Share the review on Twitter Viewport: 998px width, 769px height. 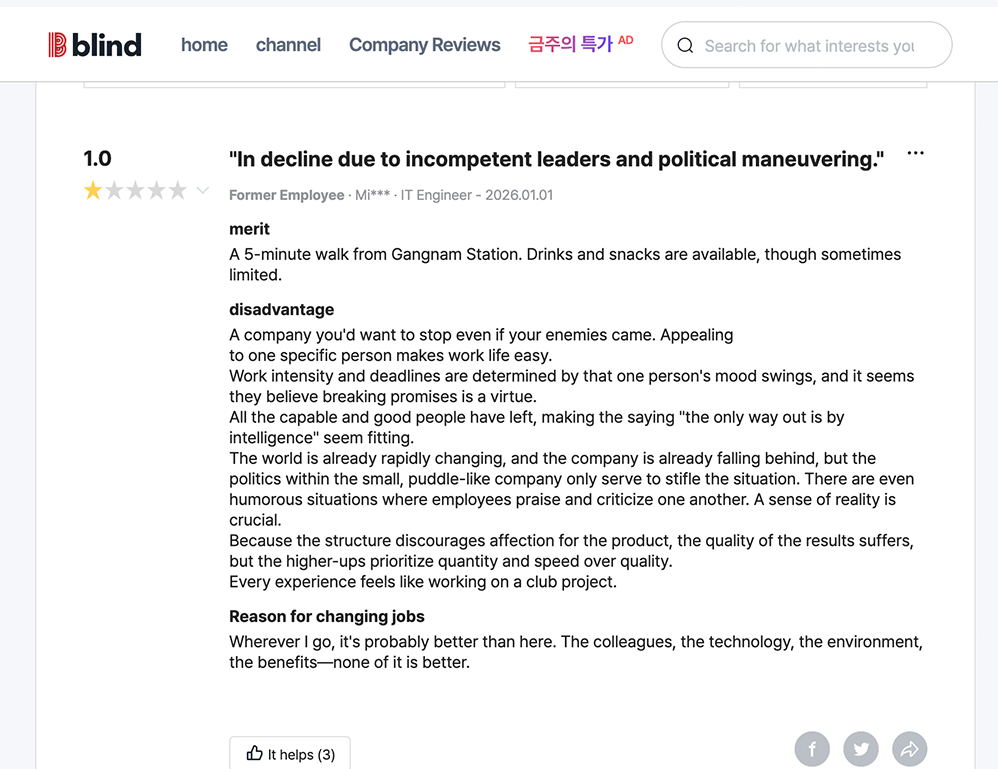[861, 748]
